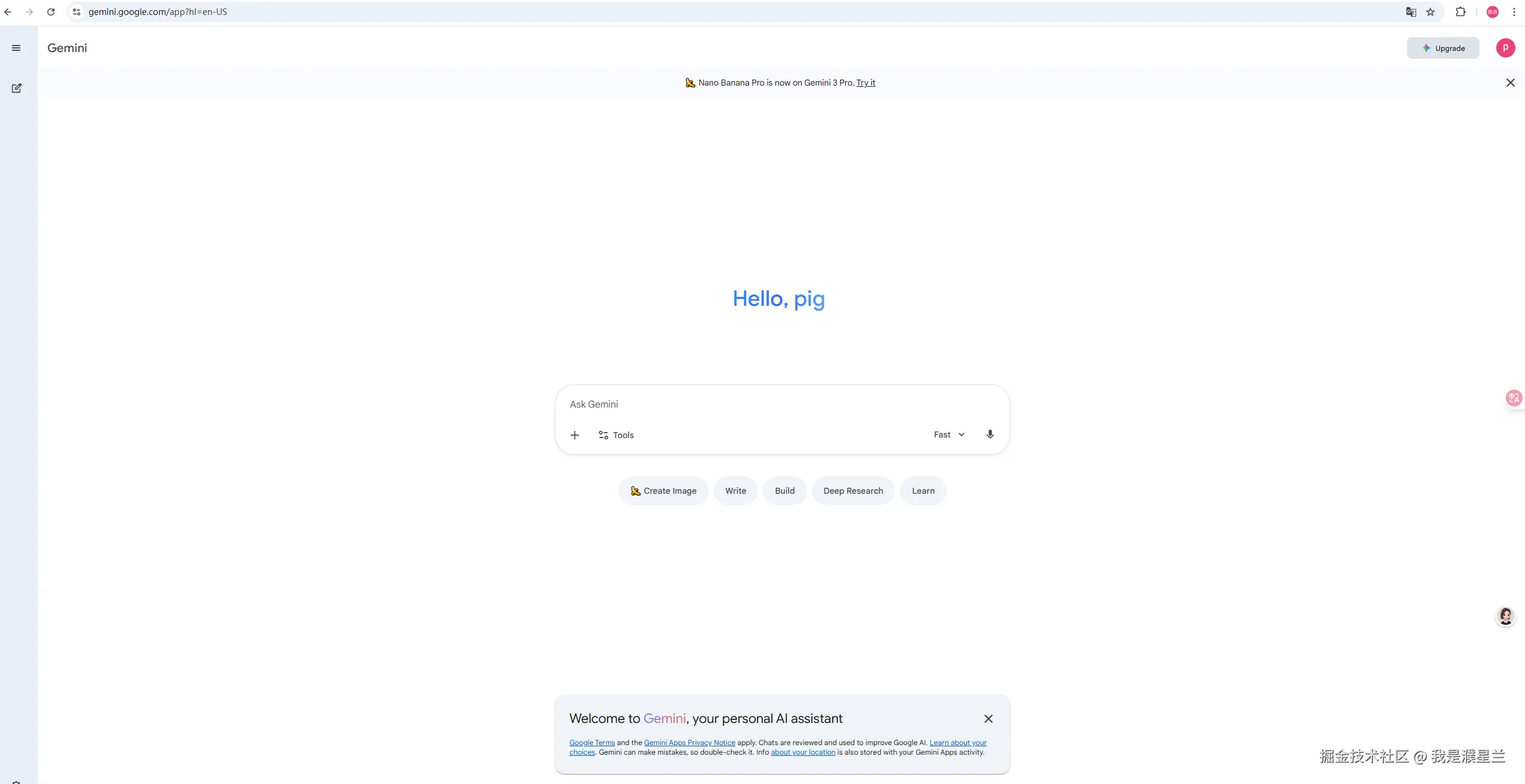This screenshot has width=1525, height=784.
Task: Close the Welcome to Gemini notice
Action: tap(988, 719)
